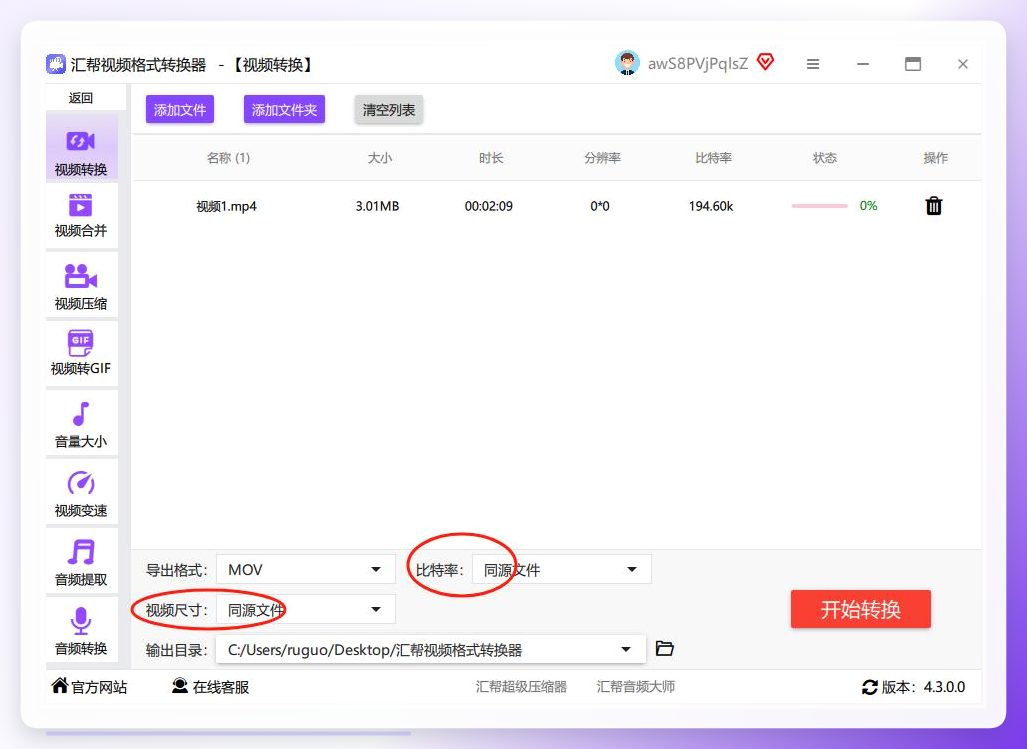
Task: Click the 194.60k bitrate cell
Action: [711, 206]
